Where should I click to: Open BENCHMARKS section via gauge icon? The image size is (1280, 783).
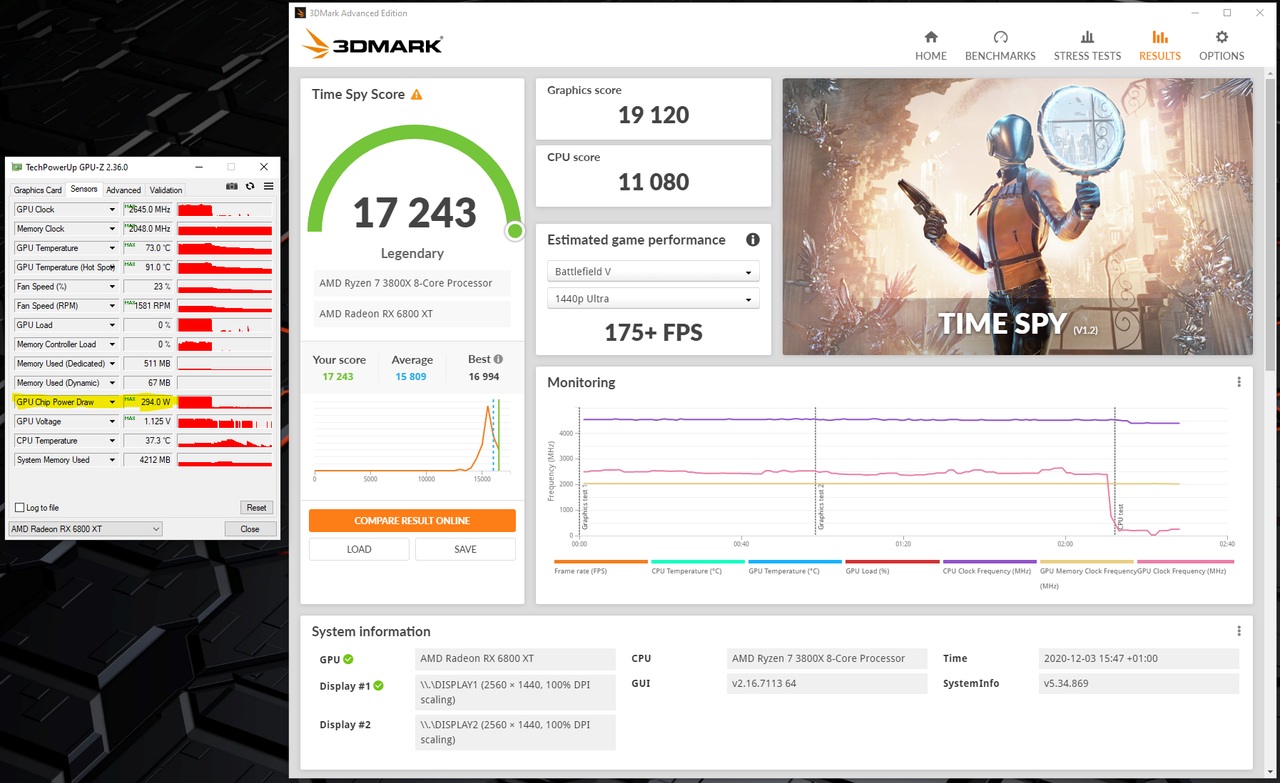(1000, 37)
